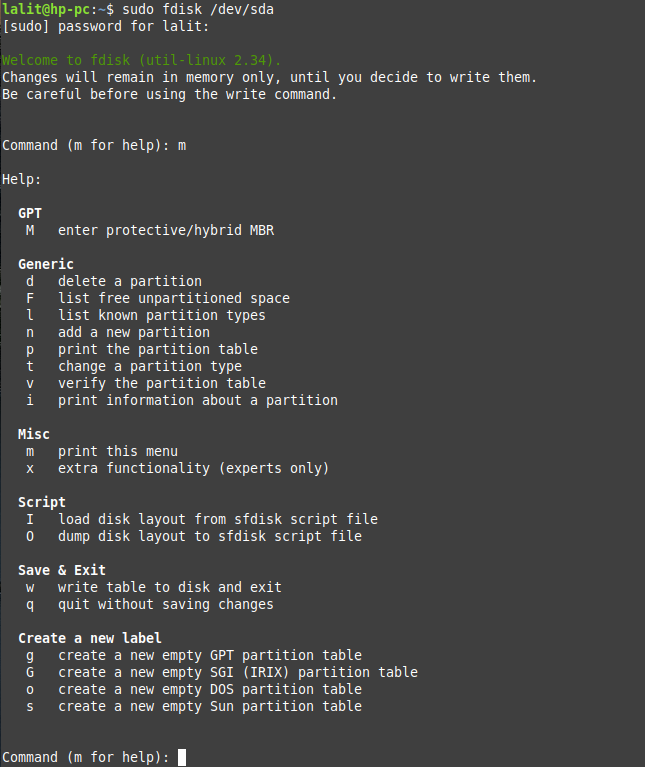The width and height of the screenshot is (645, 767).
Task: Click 'verify the partition table' line
Action: (x=161, y=383)
